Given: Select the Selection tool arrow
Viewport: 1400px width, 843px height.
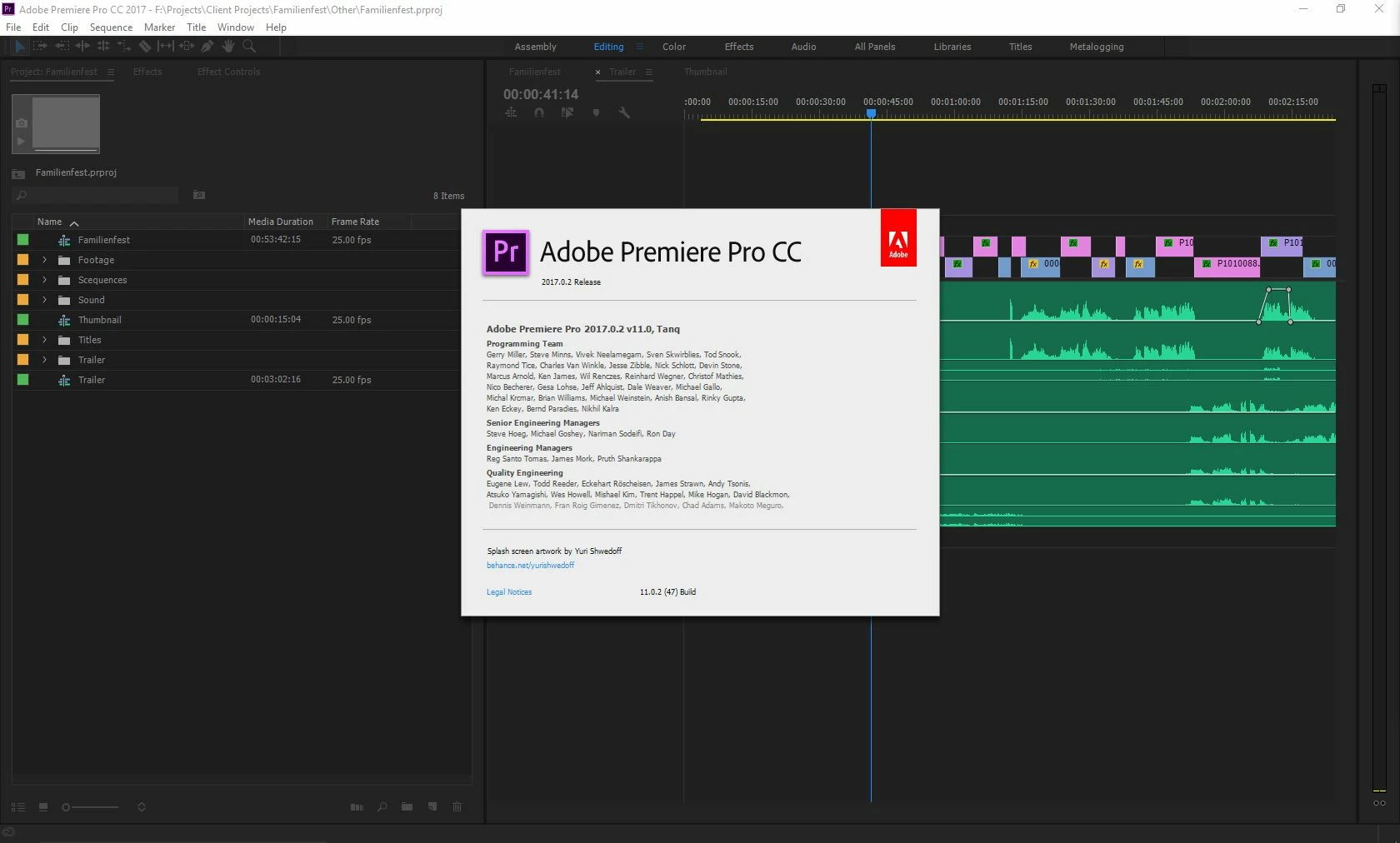Looking at the screenshot, I should point(20,47).
